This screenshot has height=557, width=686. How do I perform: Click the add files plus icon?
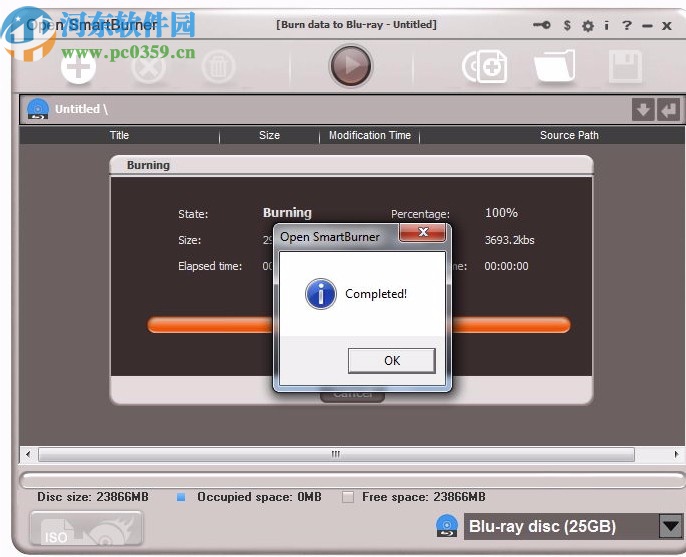[x=78, y=67]
